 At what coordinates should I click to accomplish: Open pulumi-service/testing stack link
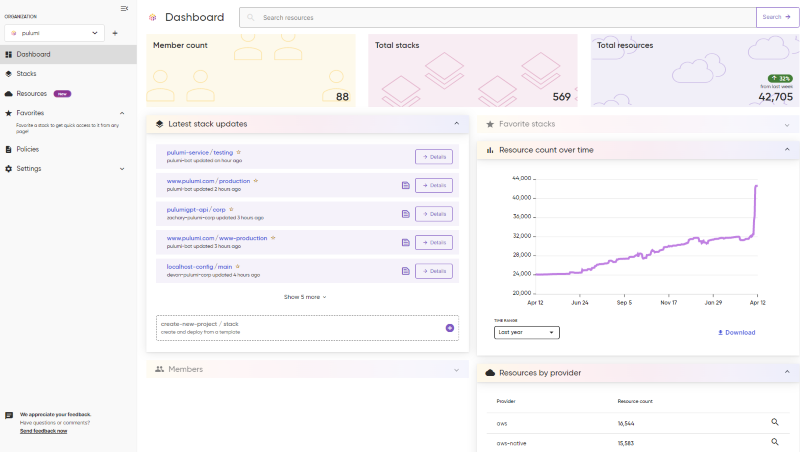199,153
